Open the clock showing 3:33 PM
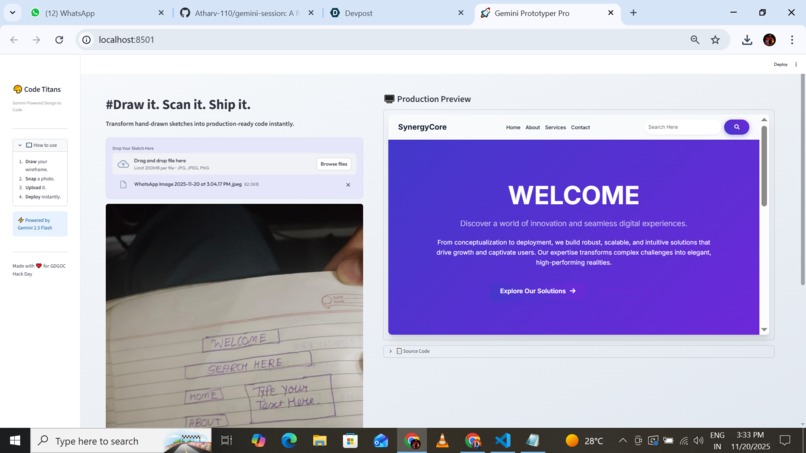This screenshot has width=806, height=453. [x=751, y=441]
